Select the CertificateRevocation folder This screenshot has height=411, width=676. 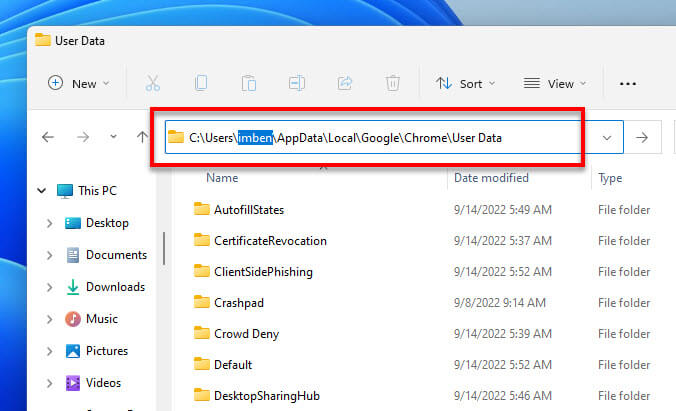(270, 241)
